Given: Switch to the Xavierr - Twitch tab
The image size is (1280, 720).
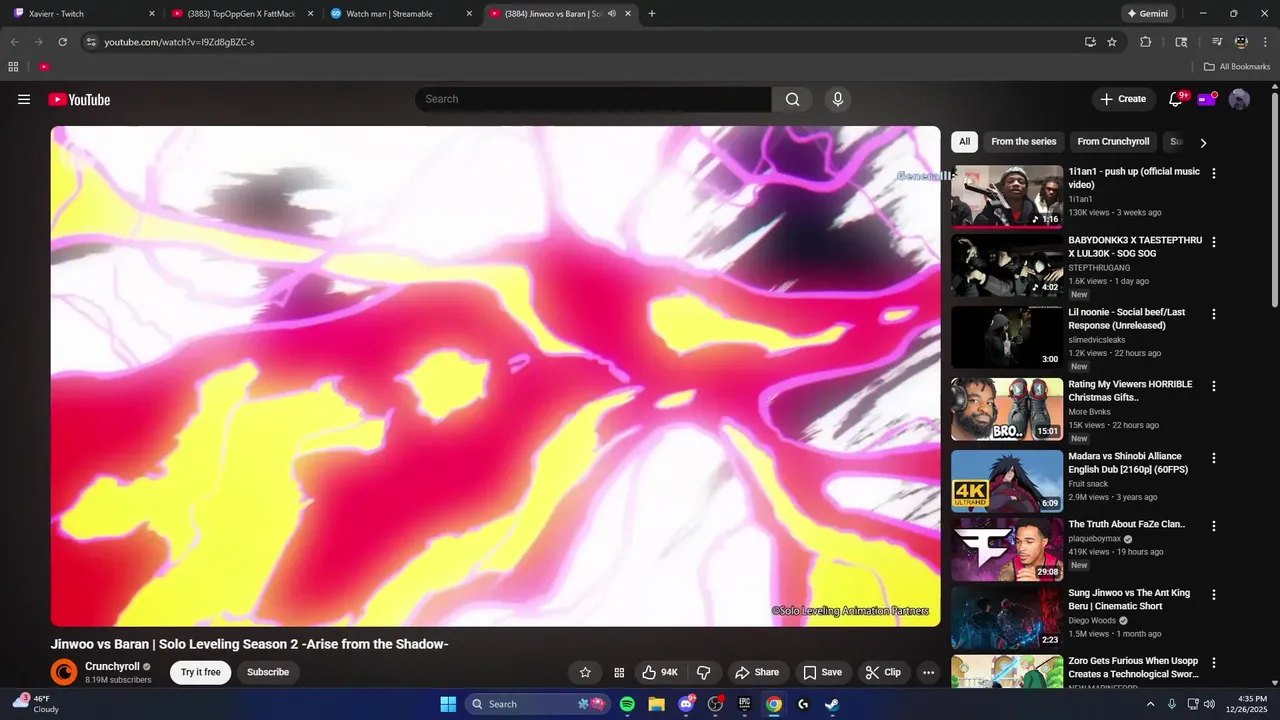Looking at the screenshot, I should click(84, 14).
